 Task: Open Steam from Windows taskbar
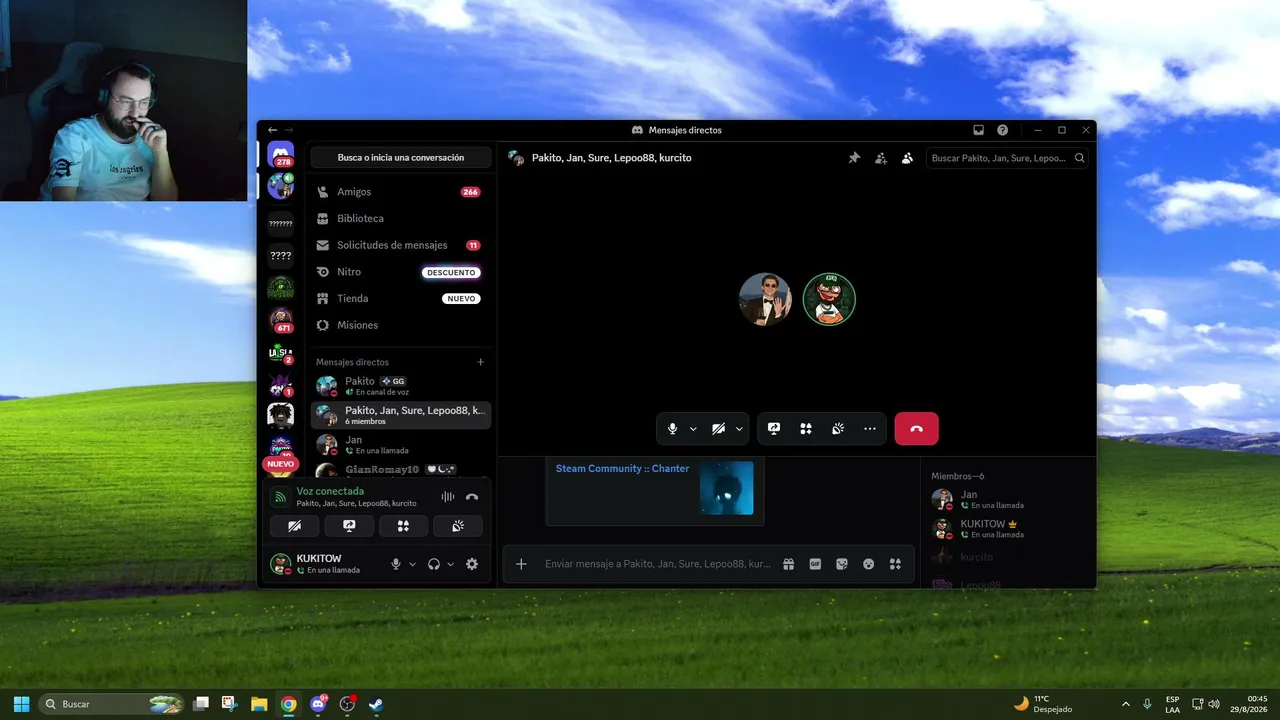point(376,704)
